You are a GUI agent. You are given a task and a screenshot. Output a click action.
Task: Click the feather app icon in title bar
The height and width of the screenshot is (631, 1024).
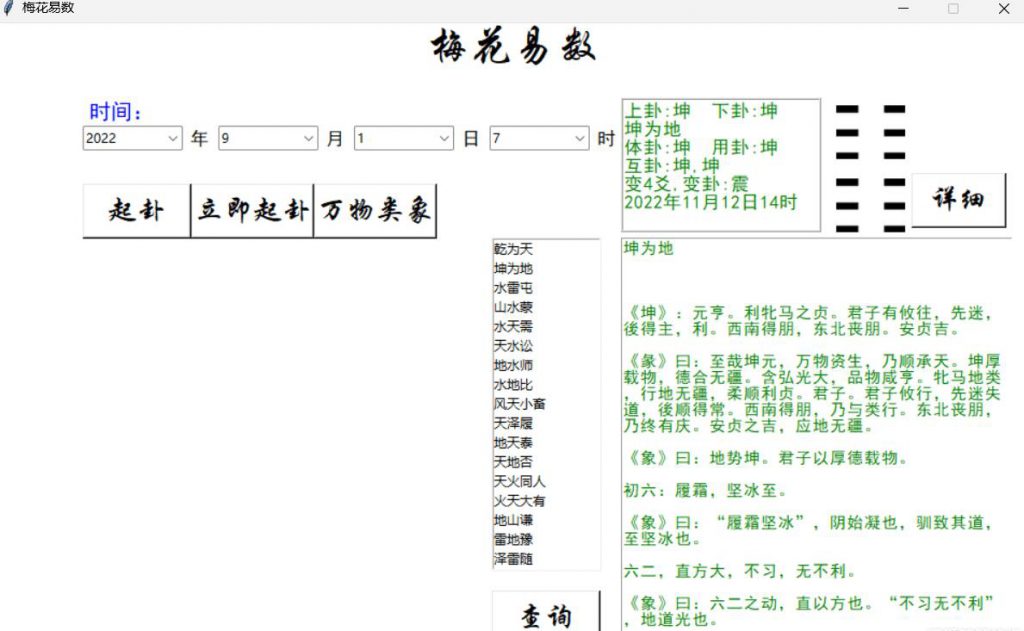click(10, 8)
